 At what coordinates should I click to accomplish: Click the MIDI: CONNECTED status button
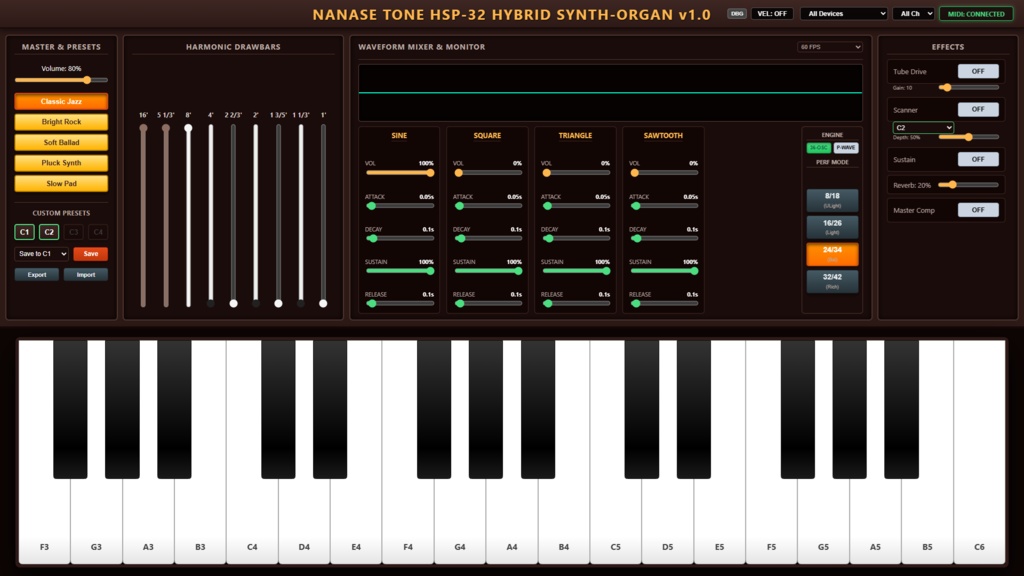[x=976, y=14]
